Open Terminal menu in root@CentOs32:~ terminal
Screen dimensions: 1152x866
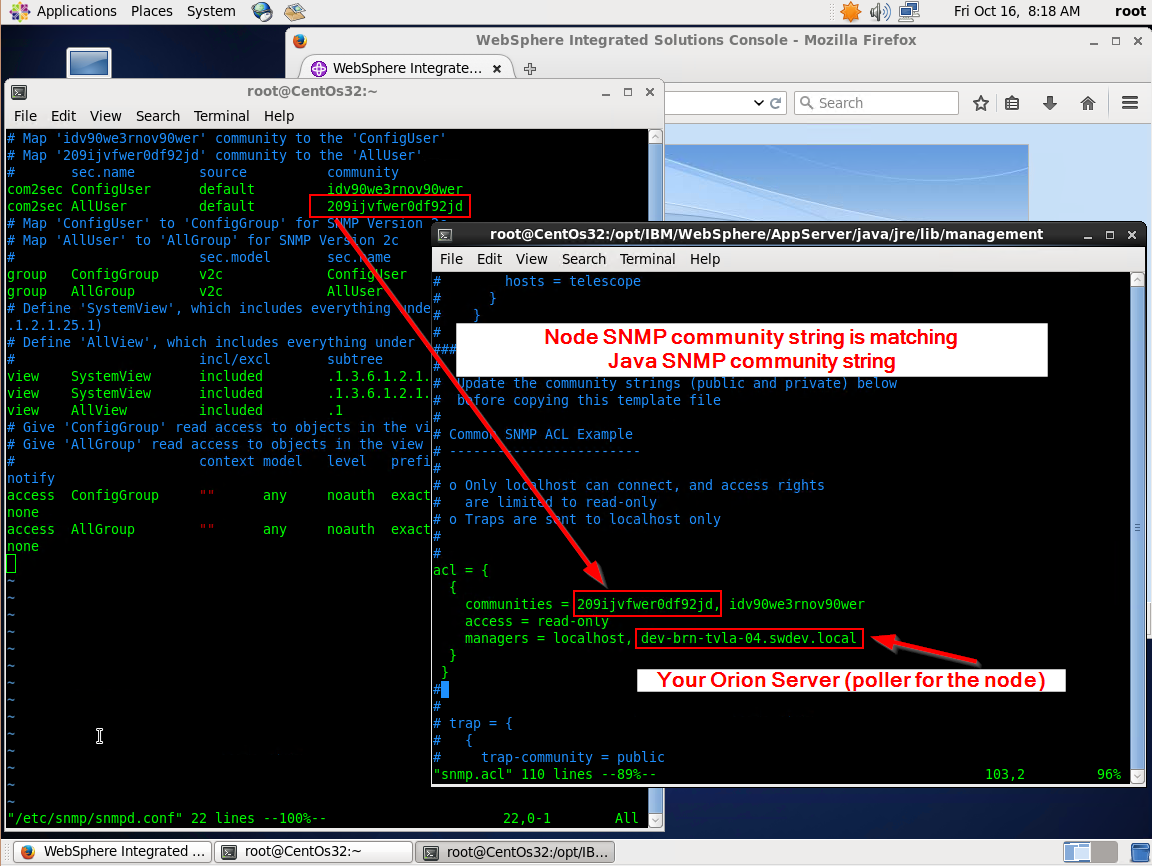click(x=222, y=116)
